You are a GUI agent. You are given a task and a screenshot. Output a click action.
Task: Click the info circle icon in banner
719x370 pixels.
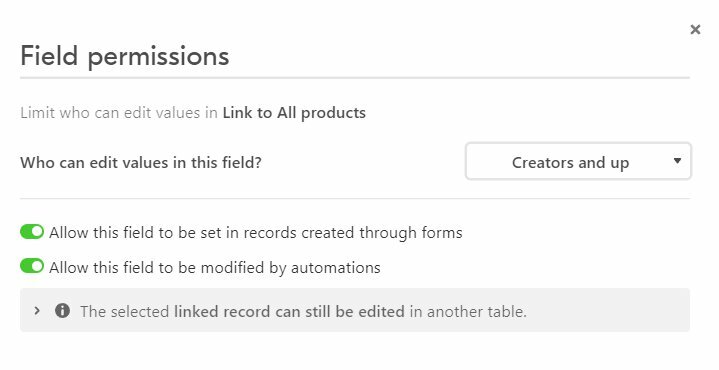(62, 311)
